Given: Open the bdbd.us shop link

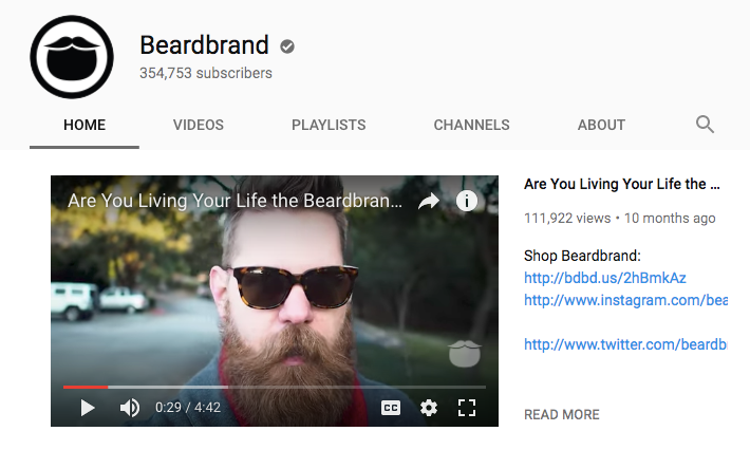Looking at the screenshot, I should pyautogui.click(x=605, y=278).
